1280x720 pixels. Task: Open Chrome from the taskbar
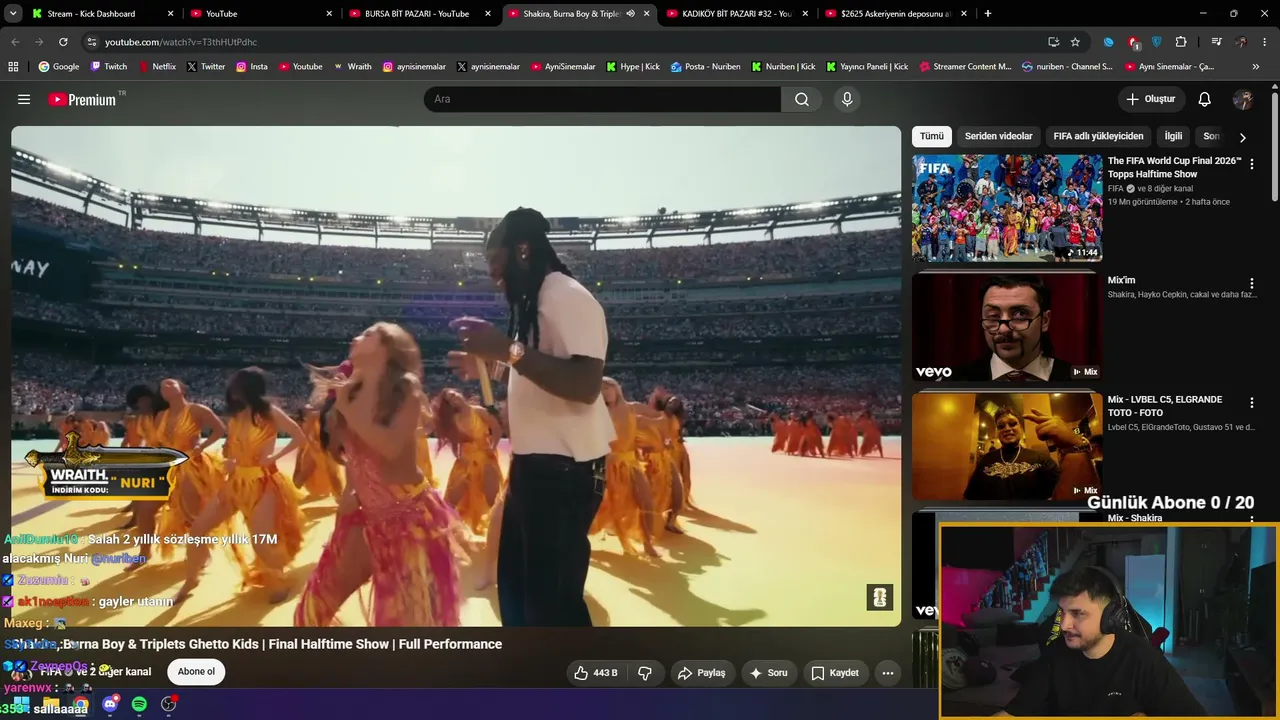click(80, 704)
